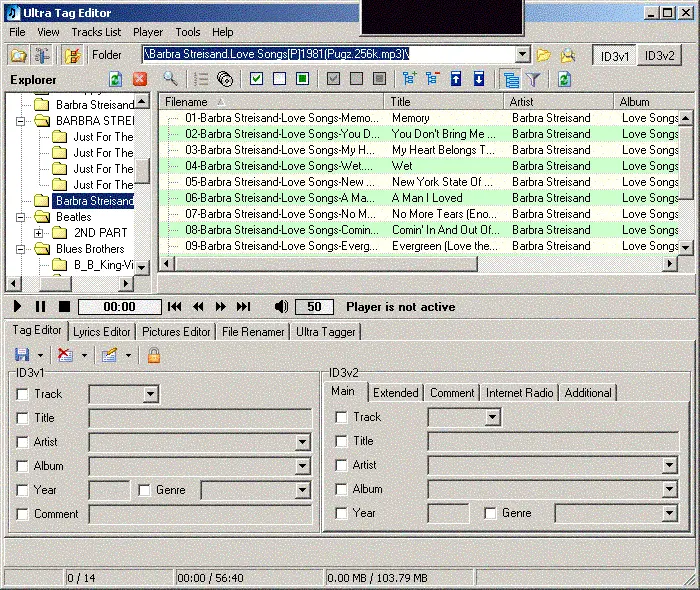Click the numbered list icon in tracks toolbar
Screen dimensions: 700x590
pyautogui.click(x=201, y=79)
